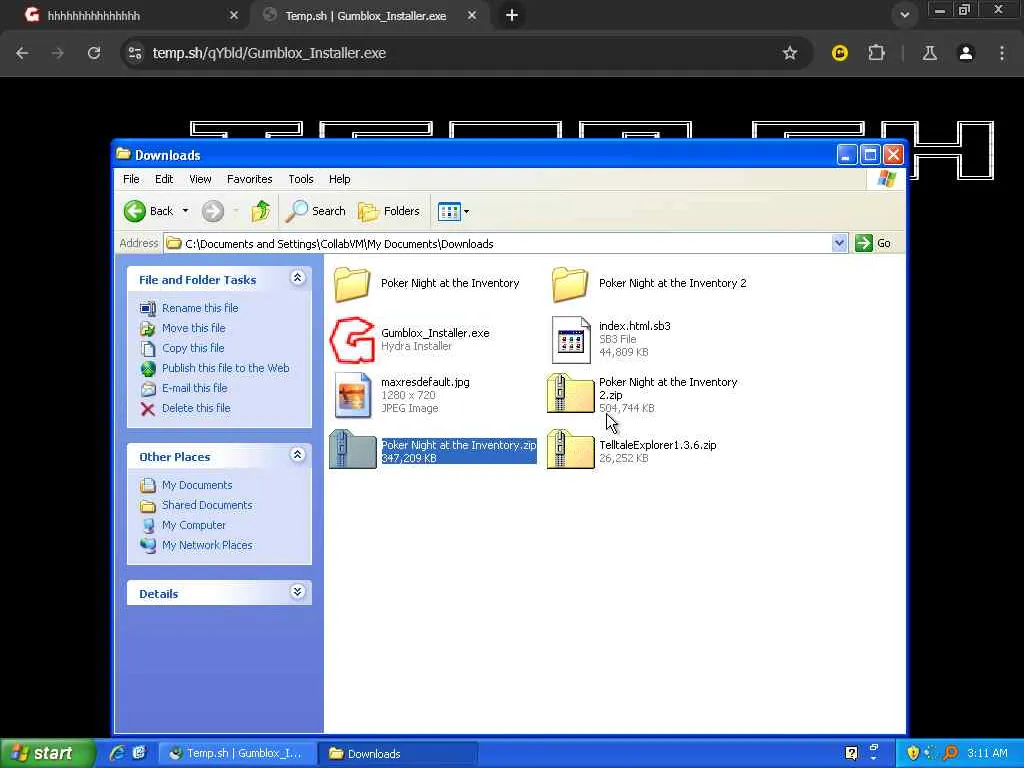Click Chrome bookmark star icon
The height and width of the screenshot is (768, 1024).
[x=790, y=53]
